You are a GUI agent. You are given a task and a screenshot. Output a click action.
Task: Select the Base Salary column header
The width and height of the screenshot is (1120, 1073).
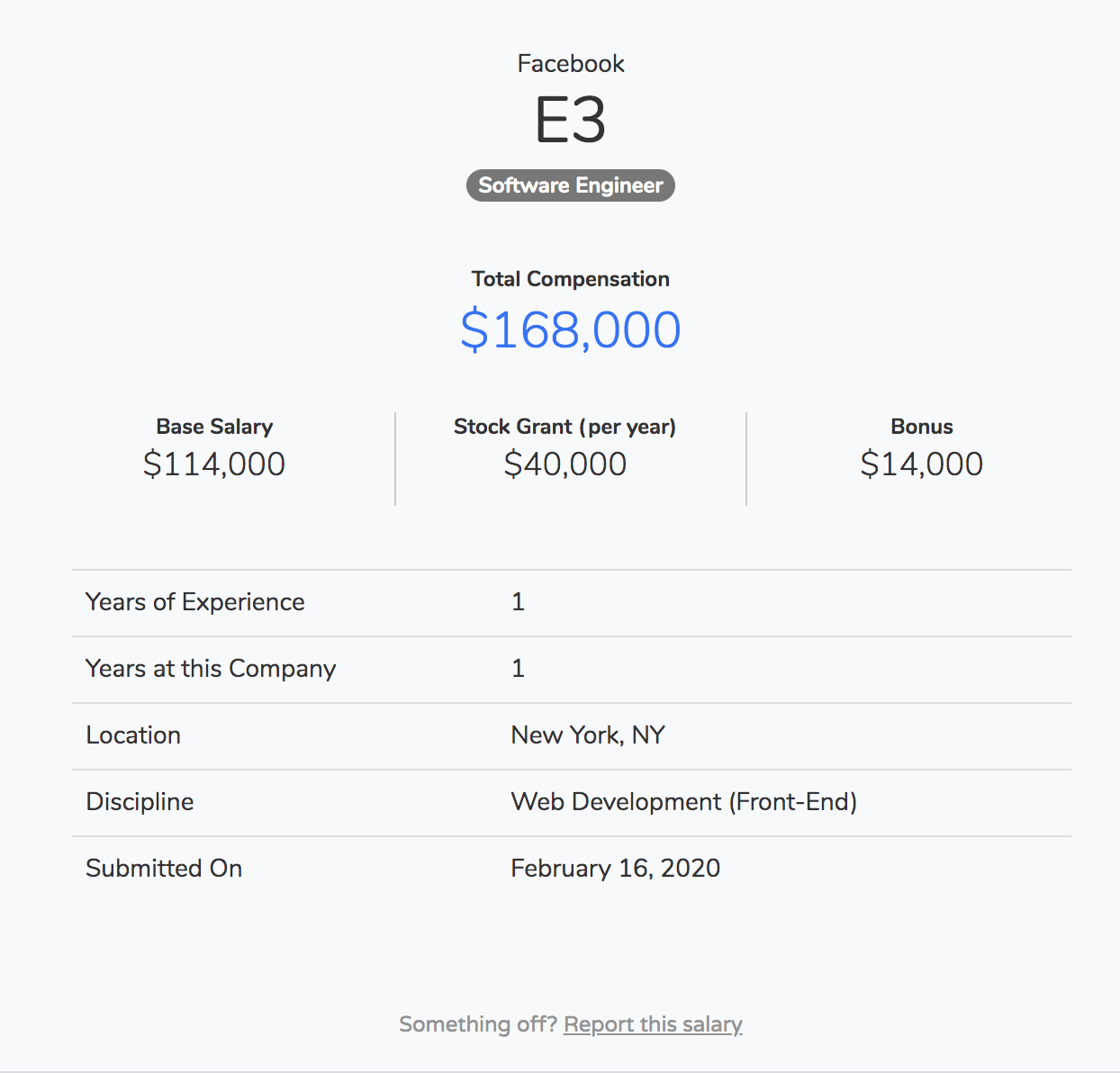tap(213, 427)
